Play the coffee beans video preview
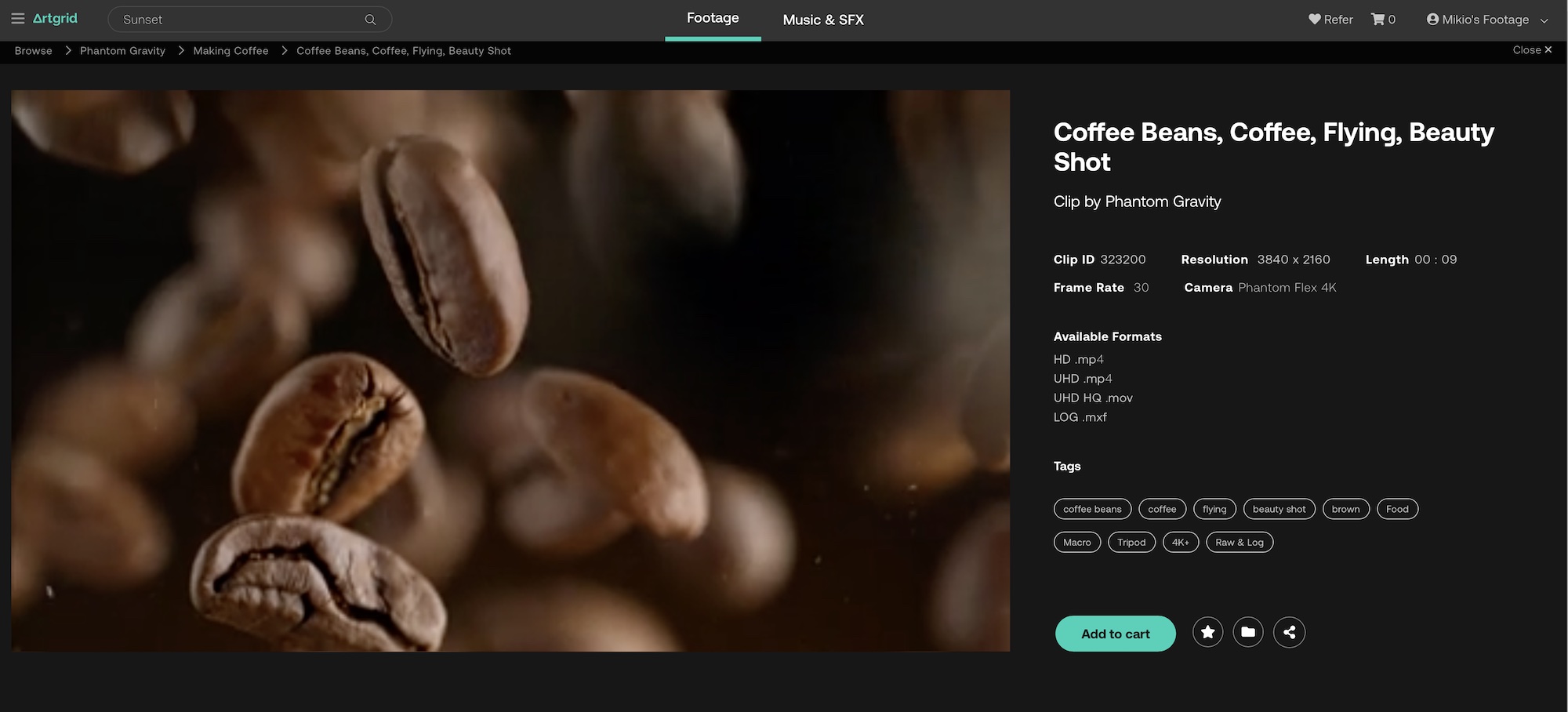This screenshot has width=1568, height=712. click(x=510, y=370)
